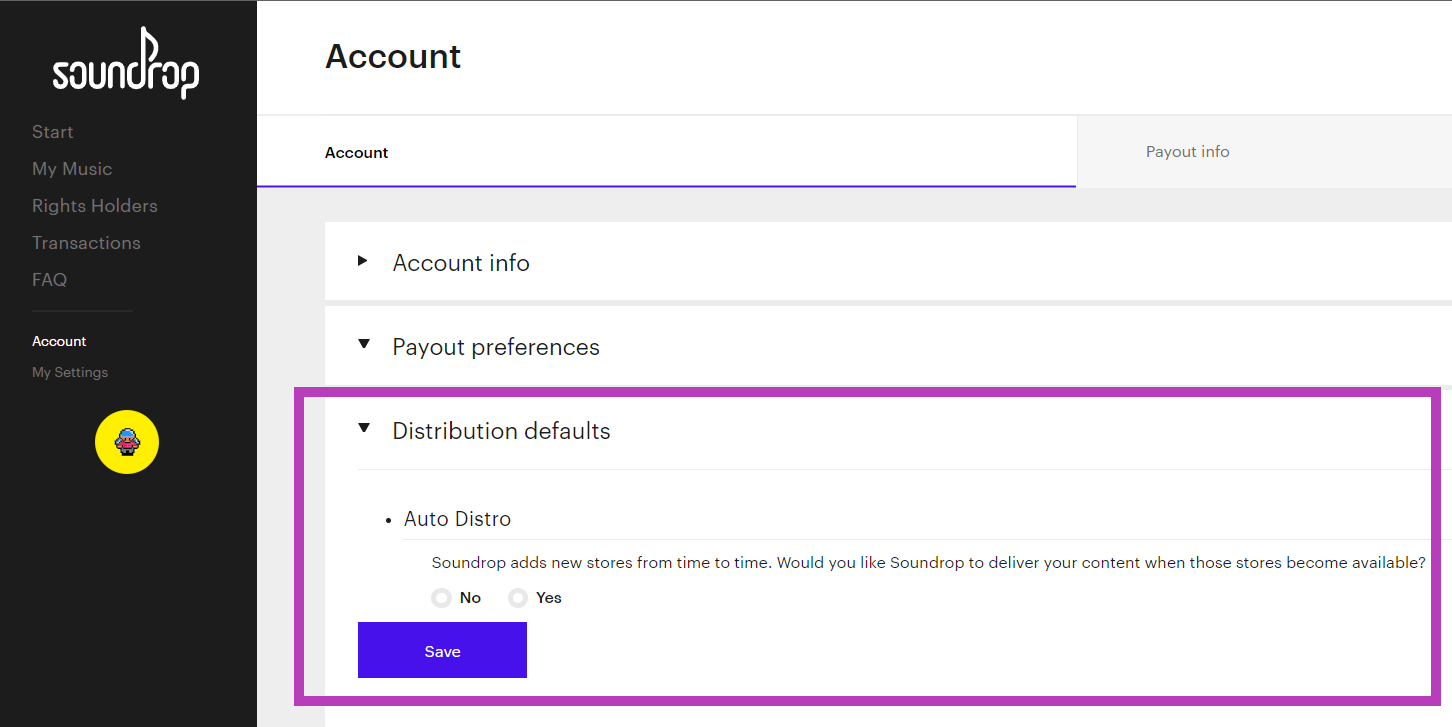The image size is (1452, 727).
Task: Select No for Auto Distro
Action: pyautogui.click(x=441, y=598)
